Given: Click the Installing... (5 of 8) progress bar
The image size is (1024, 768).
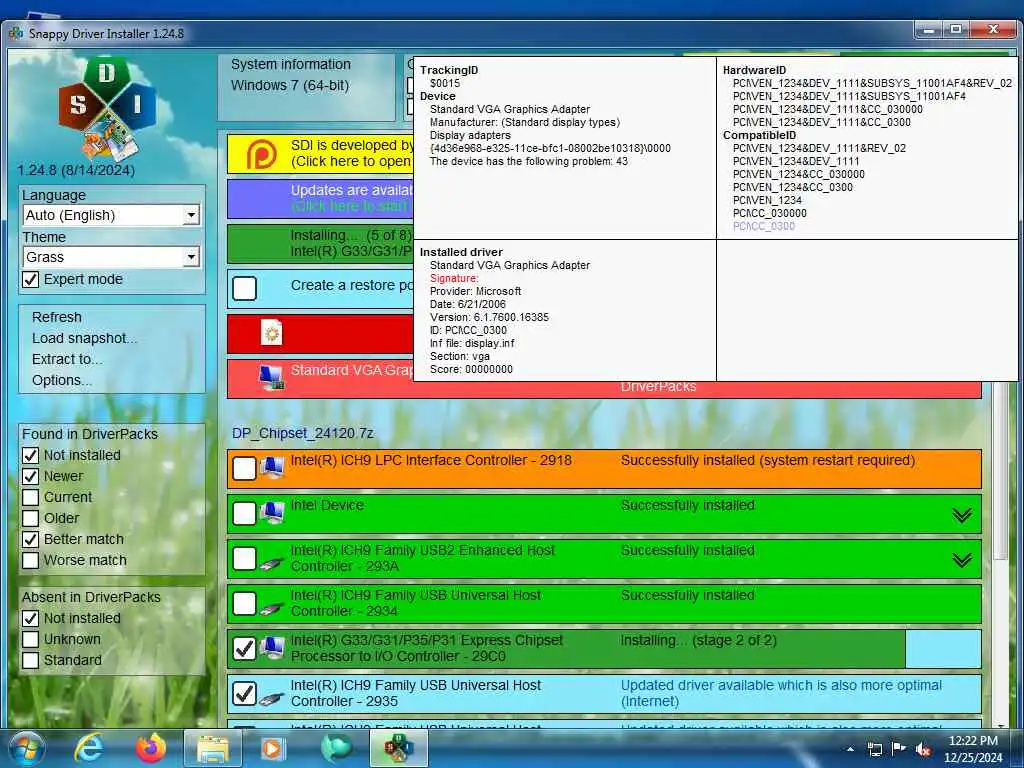Looking at the screenshot, I should [320, 244].
